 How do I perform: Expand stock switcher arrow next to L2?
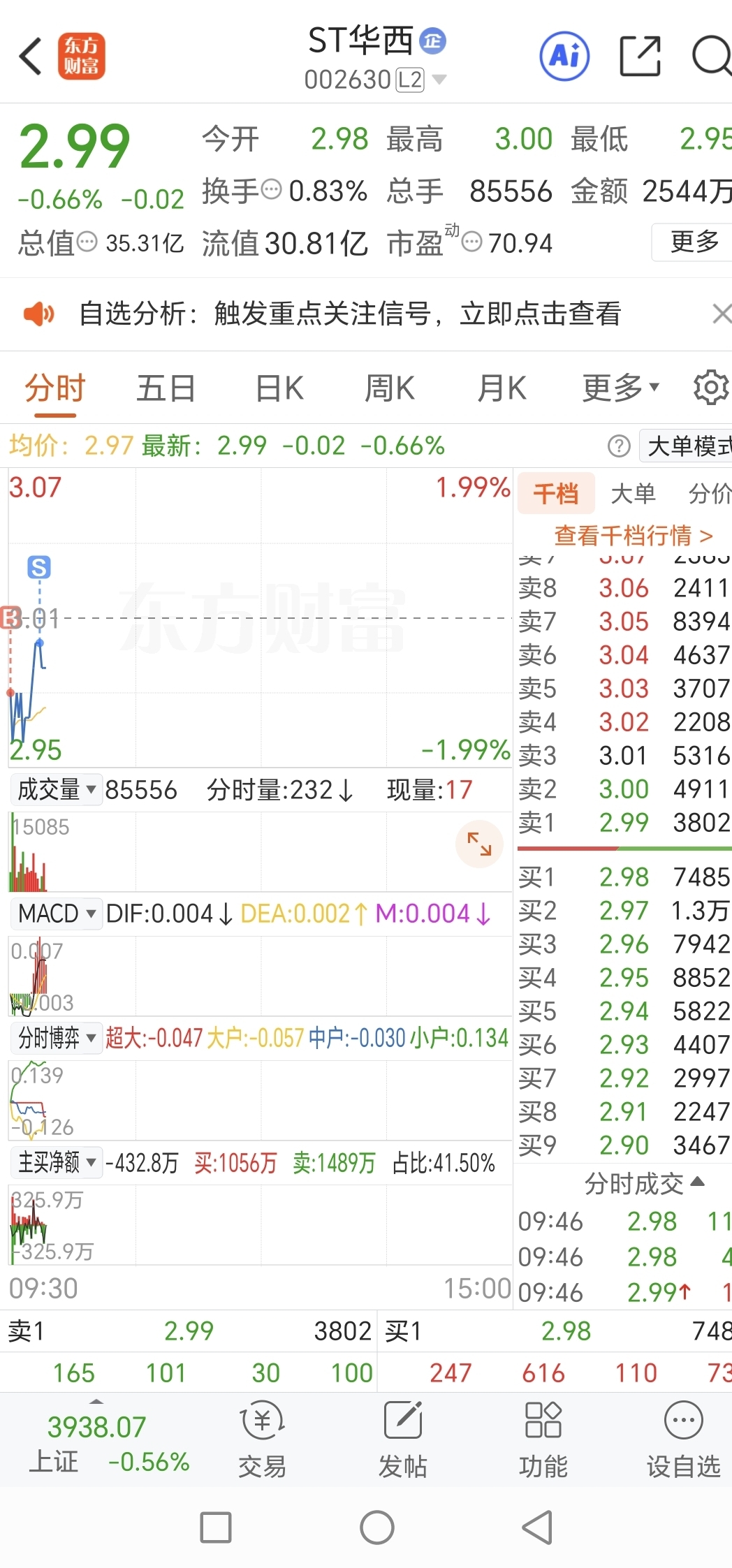coord(439,80)
